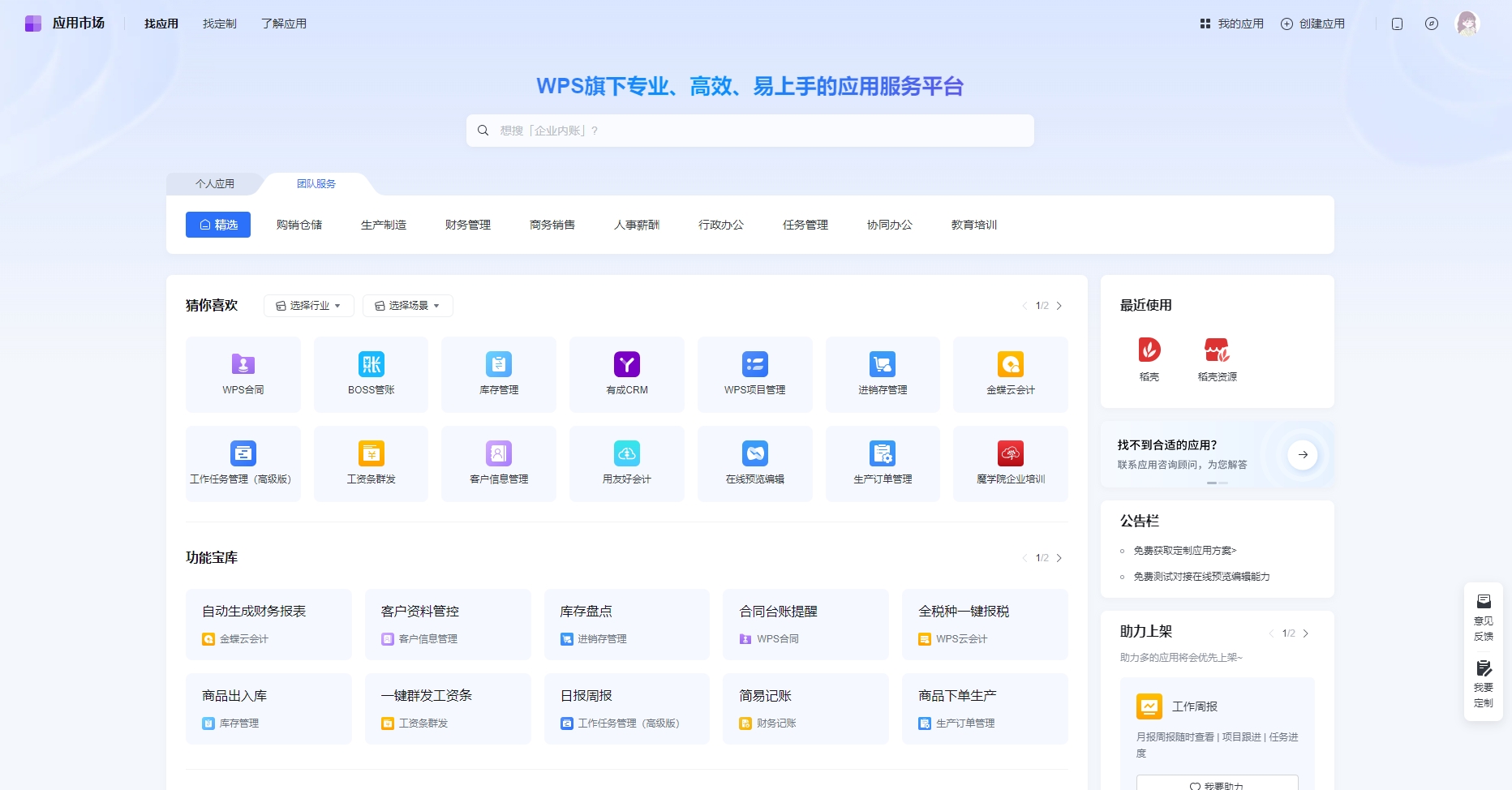Click the 创建应用 plus icon
Viewport: 1512px width, 790px height.
1286,24
